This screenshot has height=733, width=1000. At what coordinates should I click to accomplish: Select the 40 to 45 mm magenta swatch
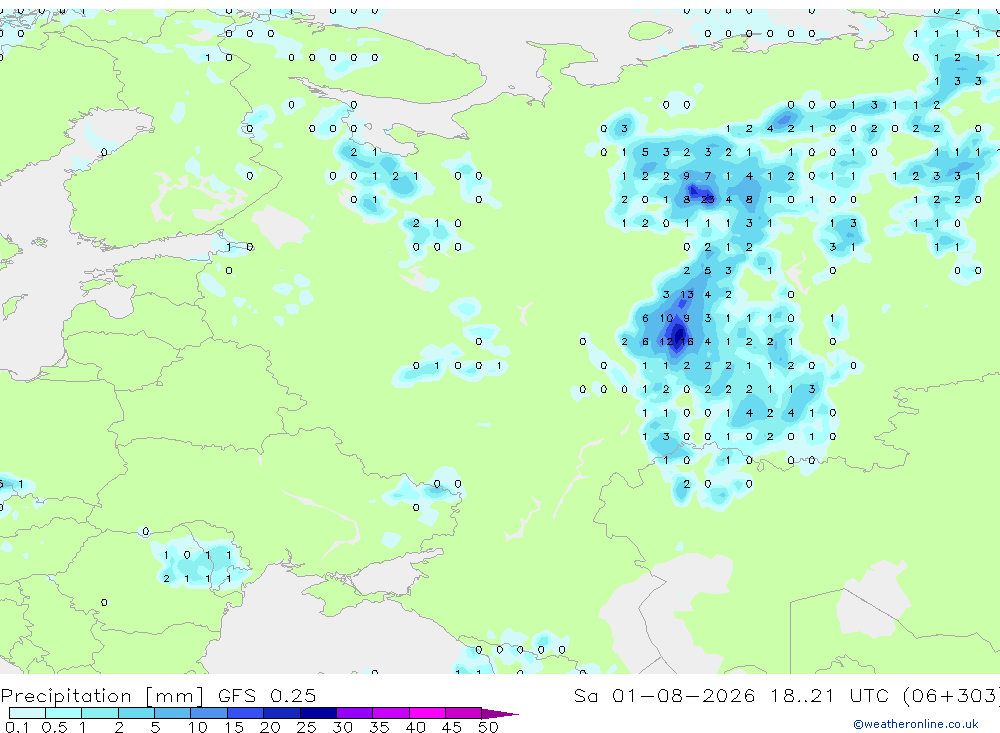click(x=427, y=713)
